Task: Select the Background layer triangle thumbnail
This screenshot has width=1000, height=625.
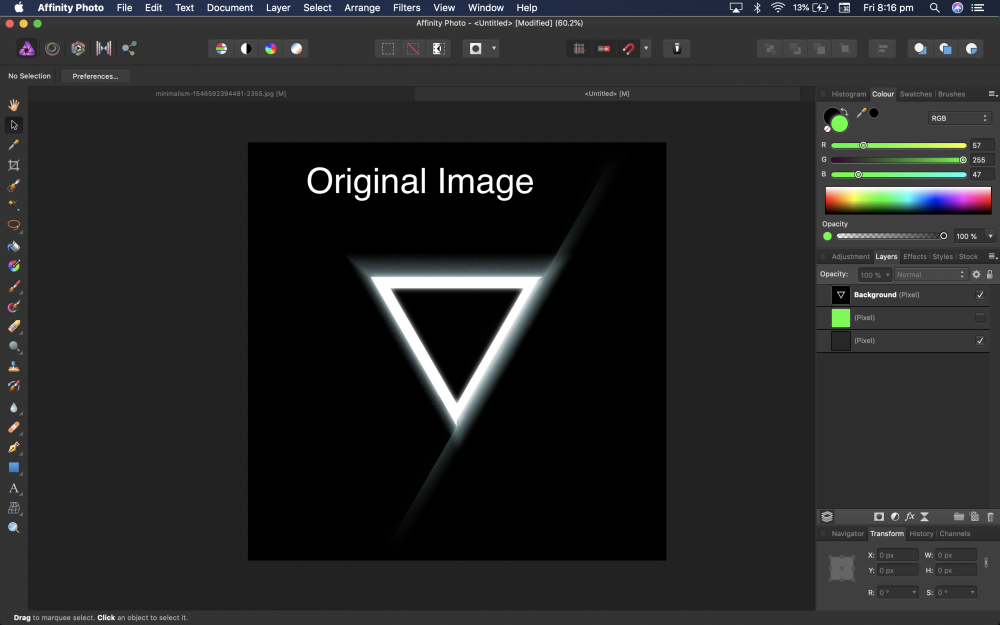Action: click(x=840, y=294)
